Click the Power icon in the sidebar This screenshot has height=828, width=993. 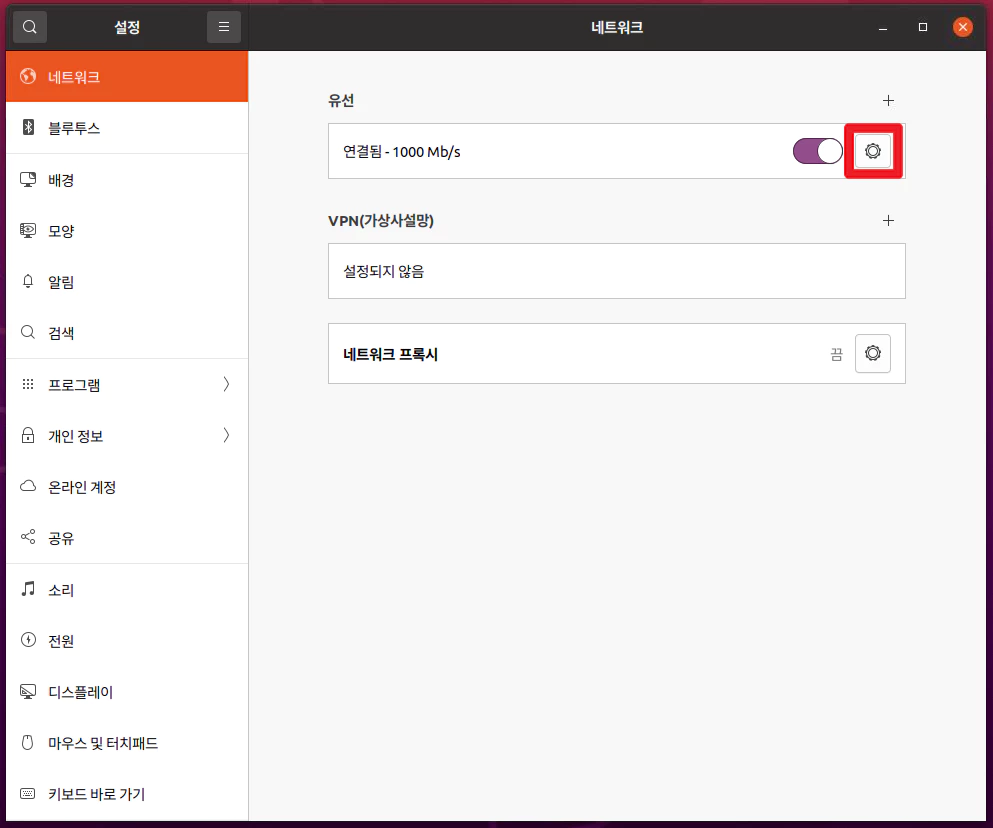(x=28, y=640)
